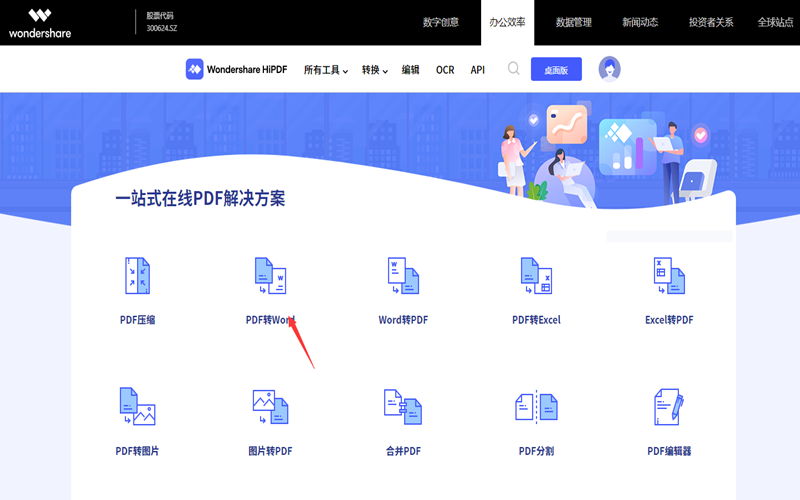
Task: Open the API menu item
Action: click(478, 70)
